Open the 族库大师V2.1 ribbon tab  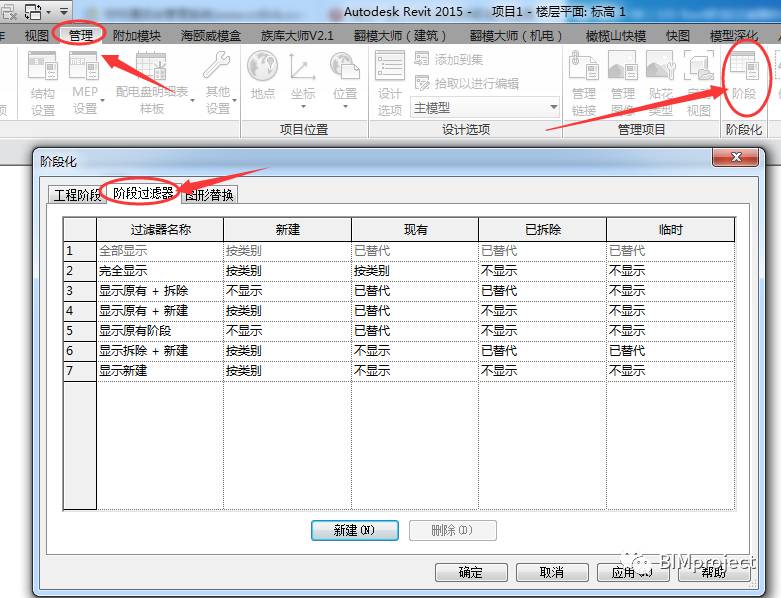(297, 35)
